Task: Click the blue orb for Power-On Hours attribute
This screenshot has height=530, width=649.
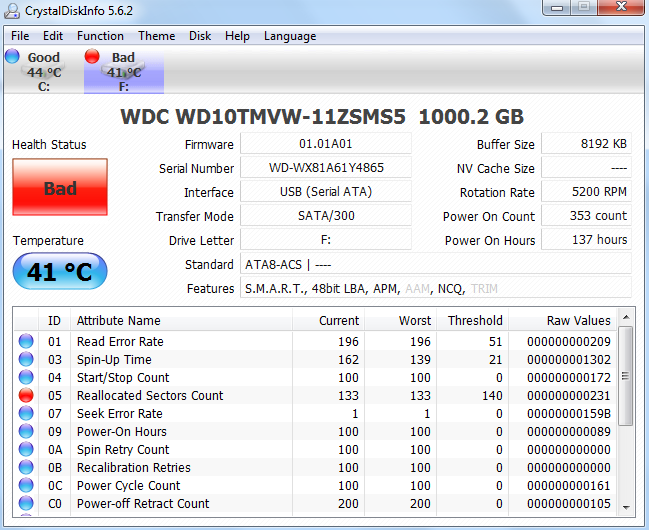Action: 26,431
